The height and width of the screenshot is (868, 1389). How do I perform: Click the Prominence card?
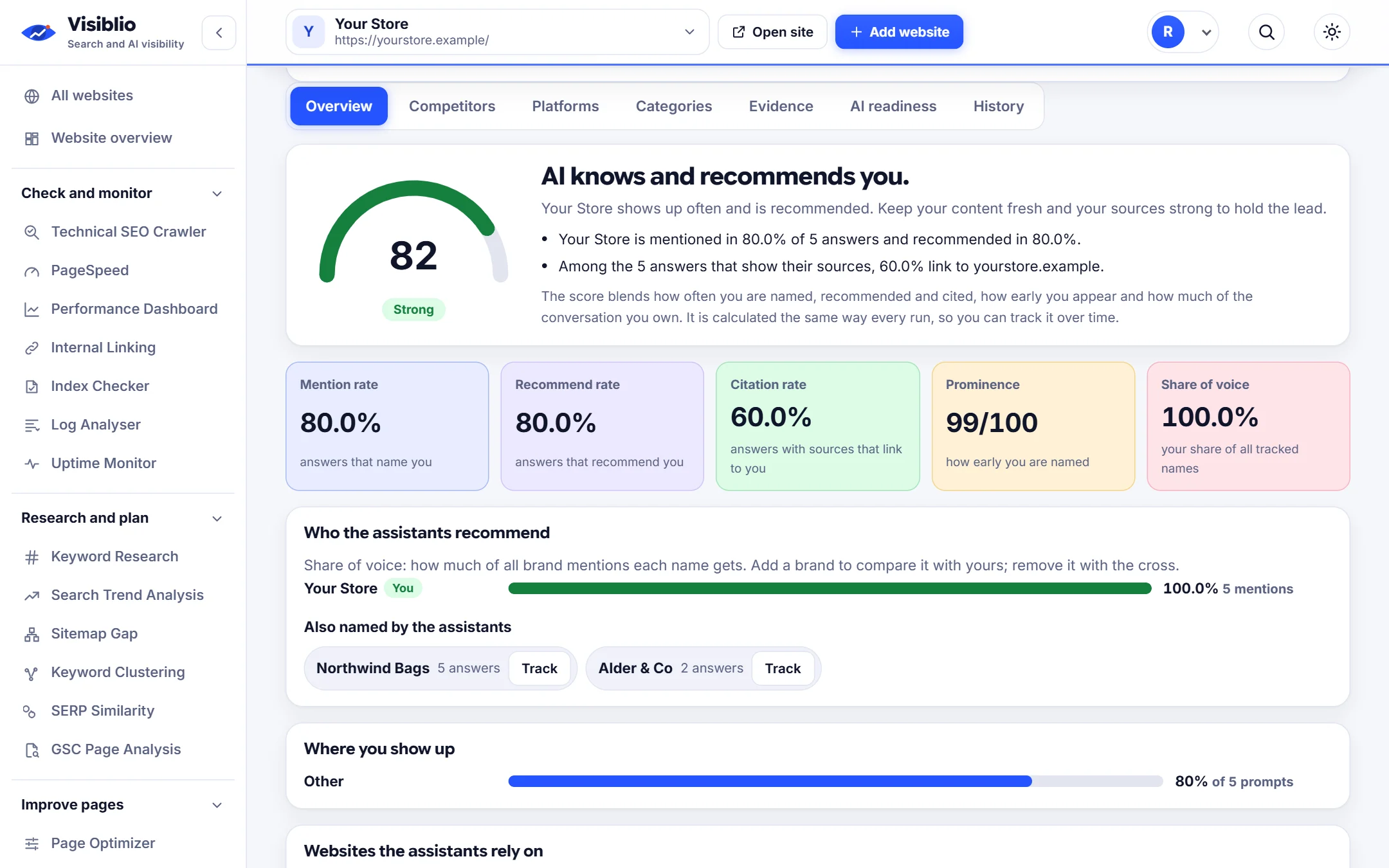tap(1033, 426)
